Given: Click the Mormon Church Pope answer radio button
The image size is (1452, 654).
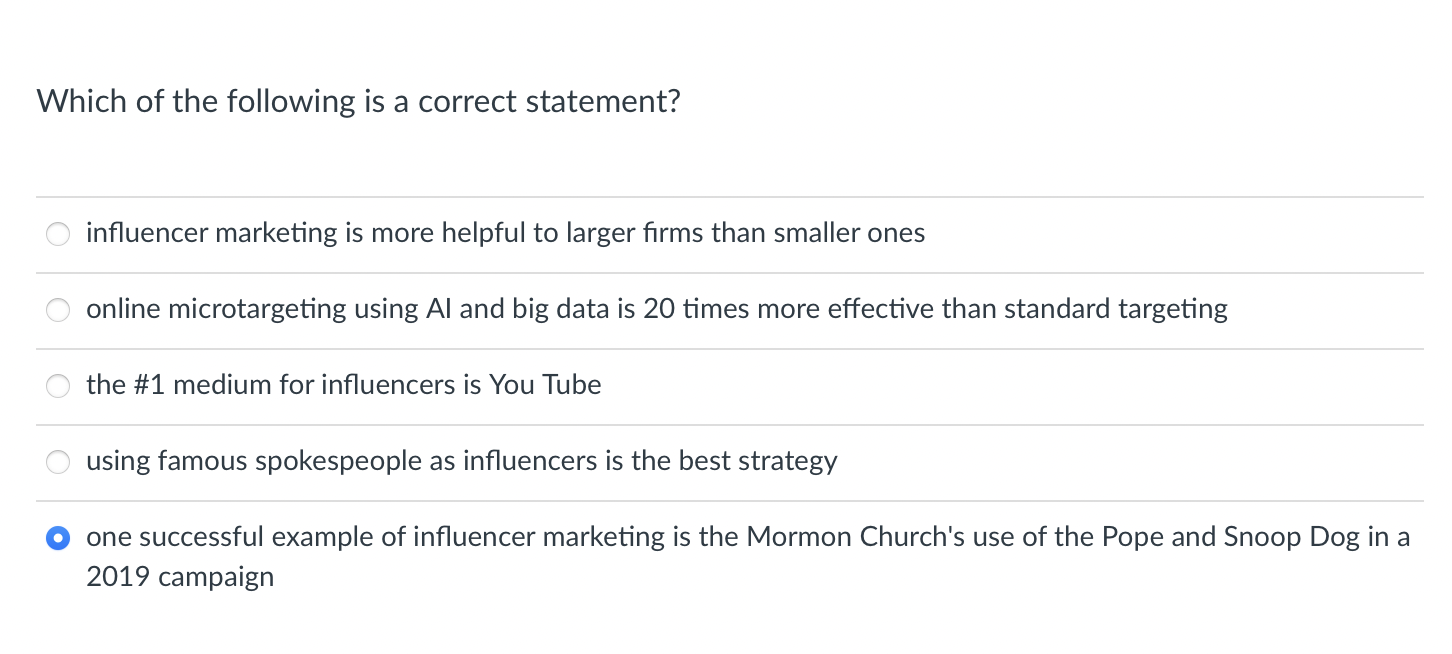Looking at the screenshot, I should click(58, 538).
